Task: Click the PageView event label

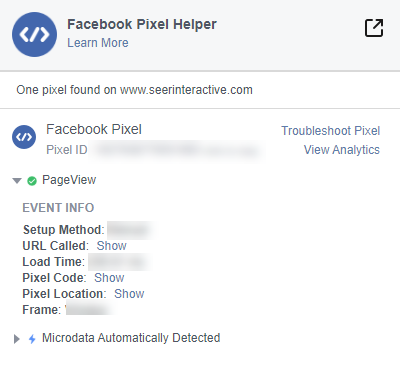Action: click(69, 180)
